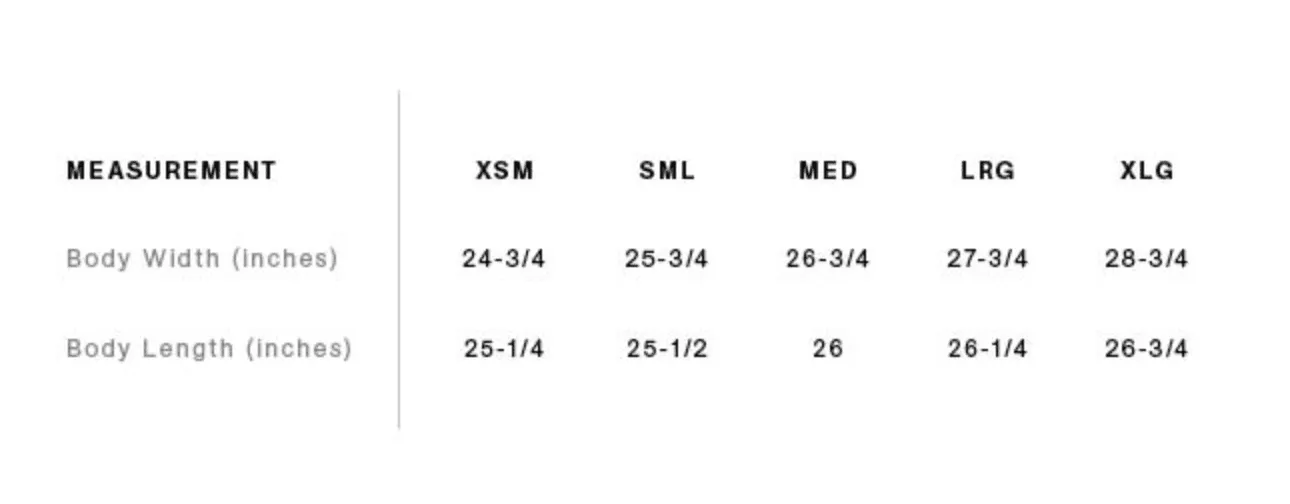Click the LRG body length value 26-1/4

pos(988,349)
